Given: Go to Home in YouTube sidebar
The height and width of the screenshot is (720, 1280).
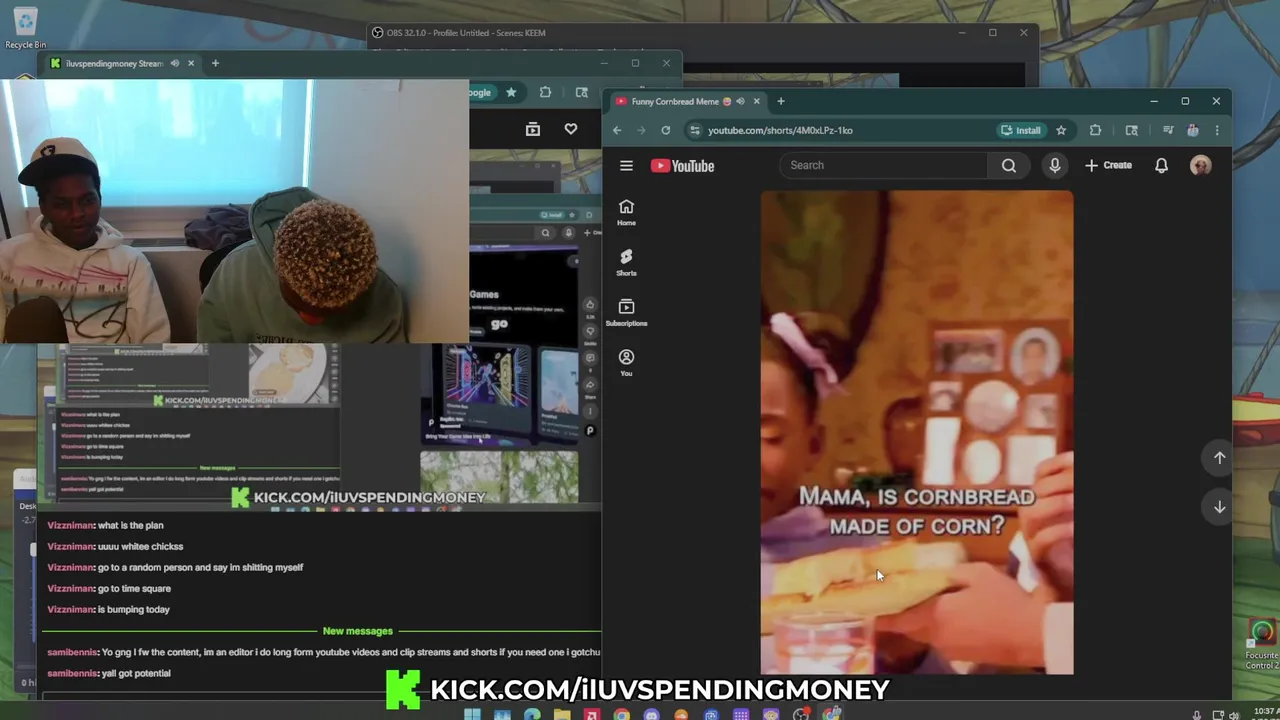Looking at the screenshot, I should point(626,212).
